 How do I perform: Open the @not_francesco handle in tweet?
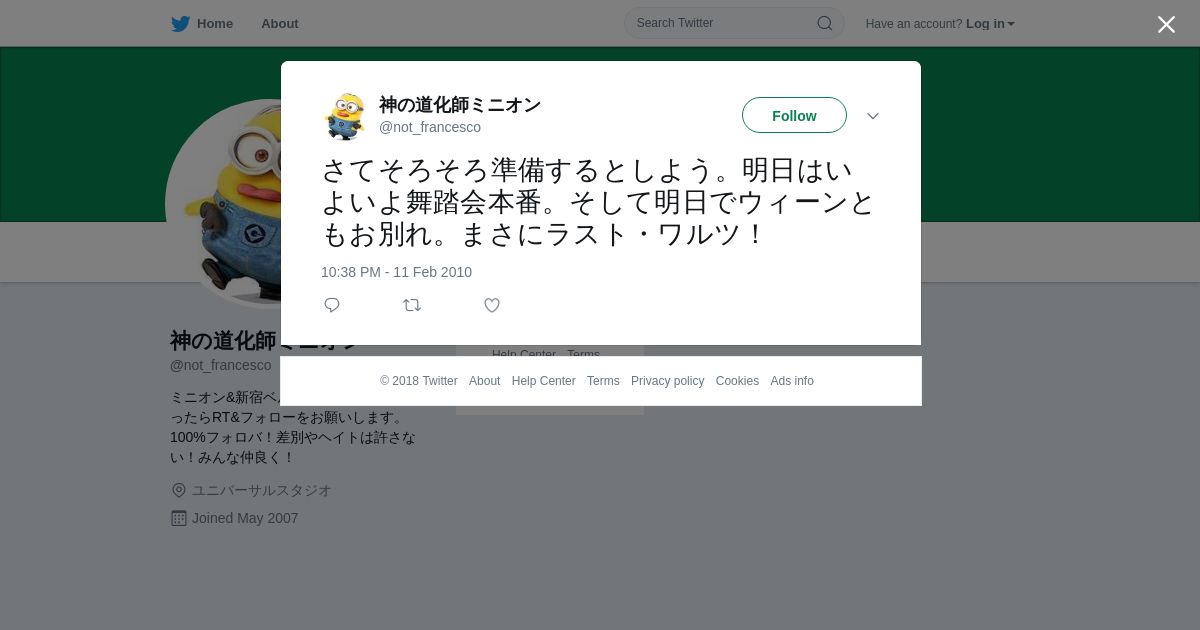(430, 127)
